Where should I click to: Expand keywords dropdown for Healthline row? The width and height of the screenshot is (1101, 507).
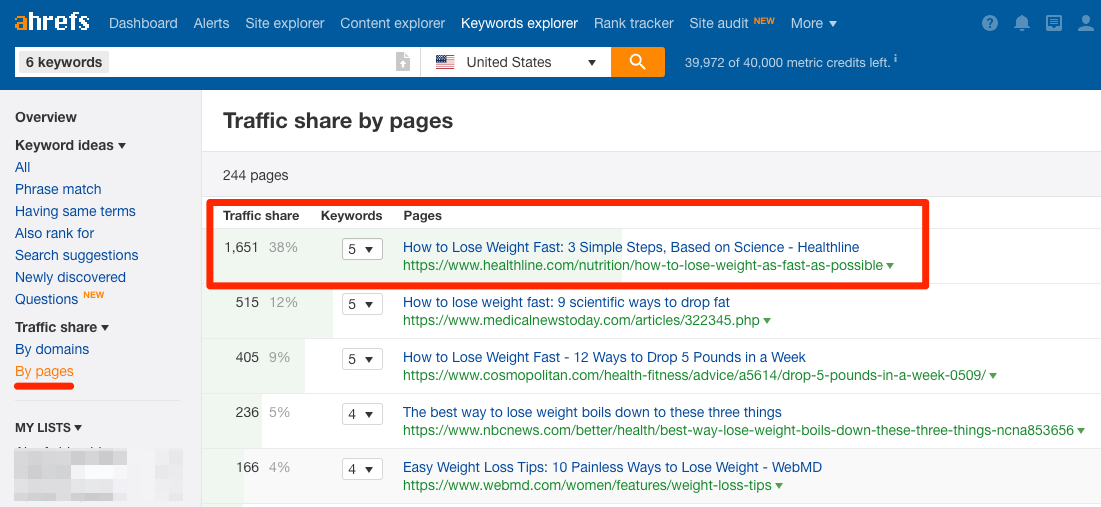click(362, 249)
